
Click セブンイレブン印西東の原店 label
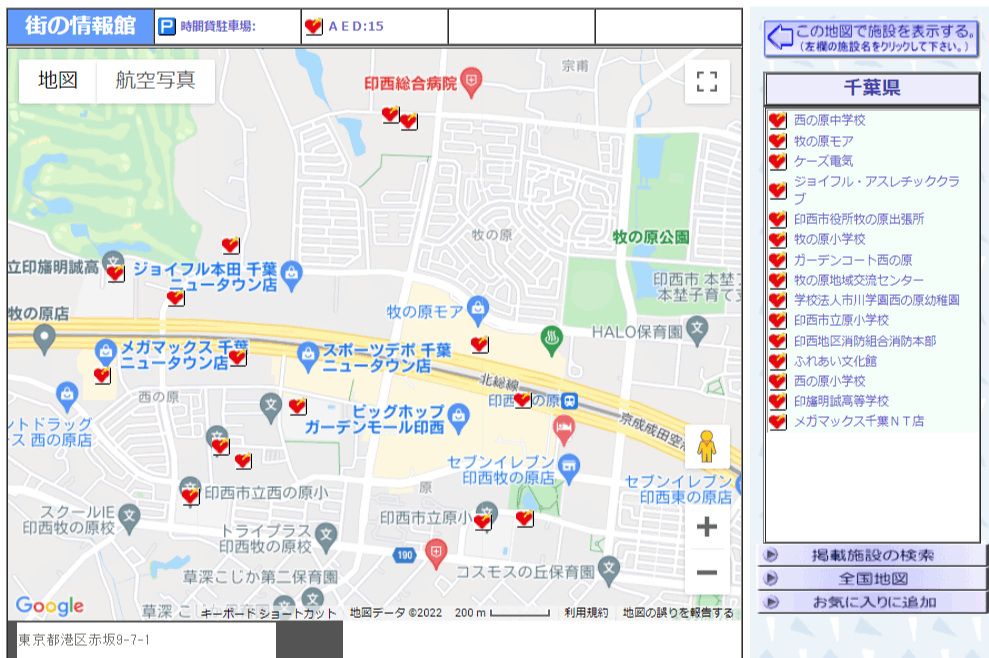[x=679, y=490]
